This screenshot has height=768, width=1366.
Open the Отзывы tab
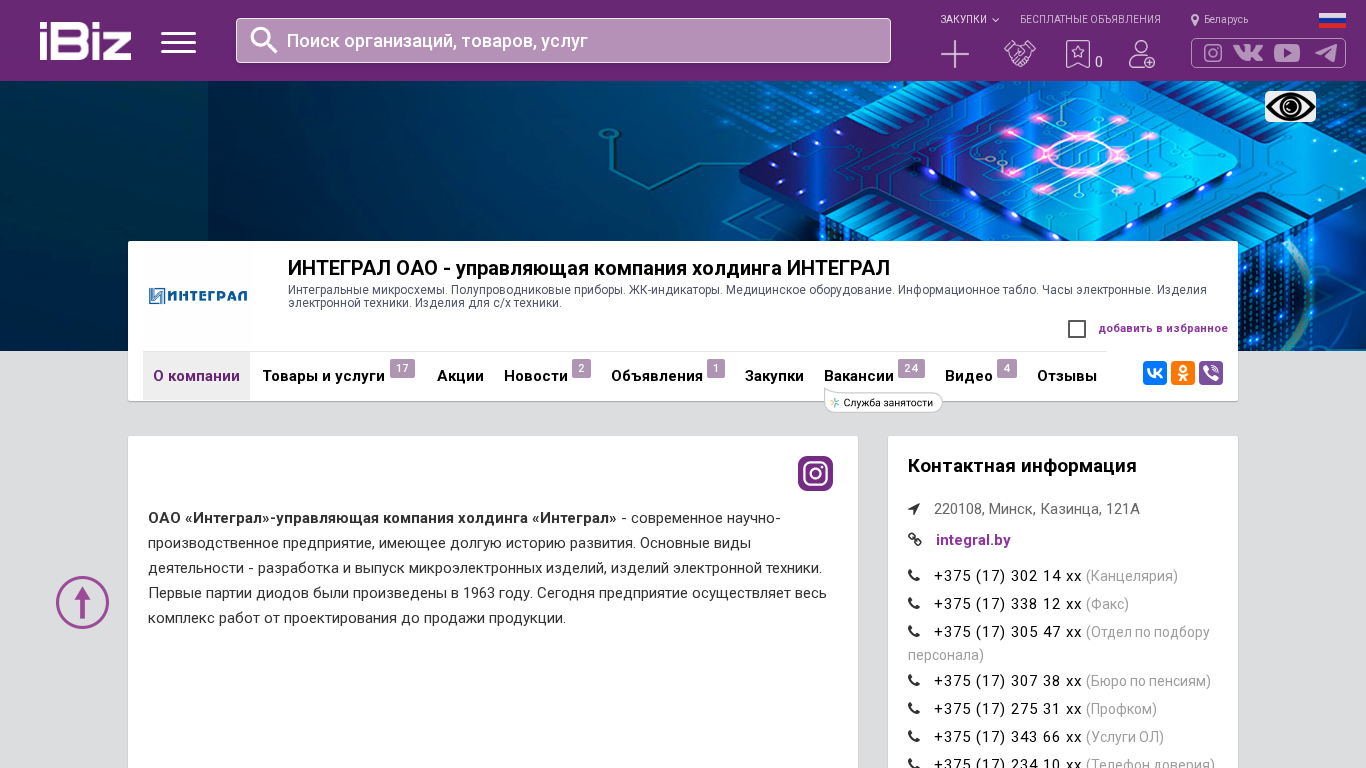(1067, 376)
